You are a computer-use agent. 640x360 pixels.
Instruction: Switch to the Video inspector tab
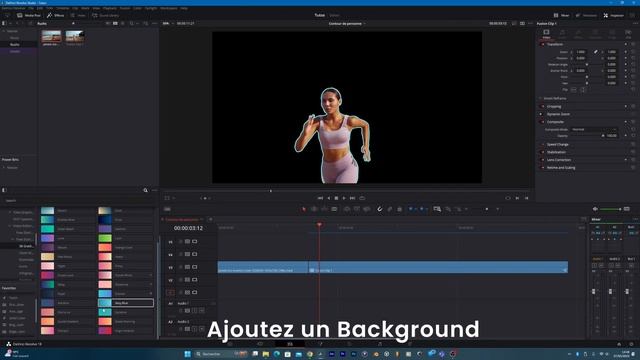tap(546, 33)
